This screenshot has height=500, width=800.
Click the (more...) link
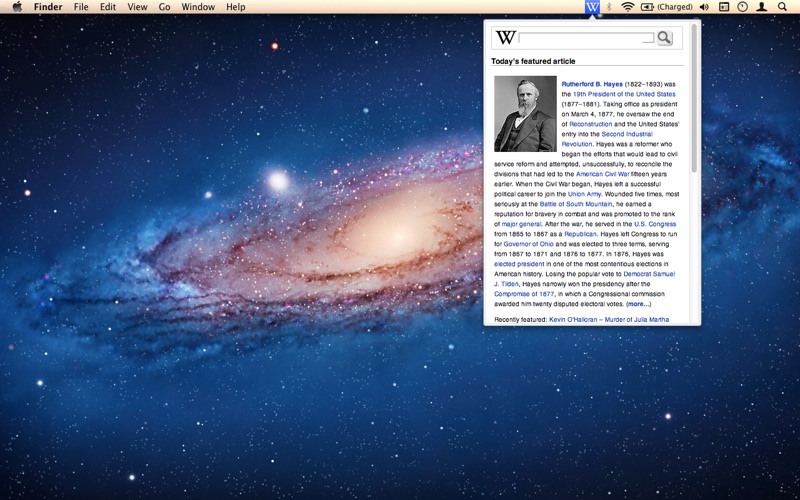638,304
